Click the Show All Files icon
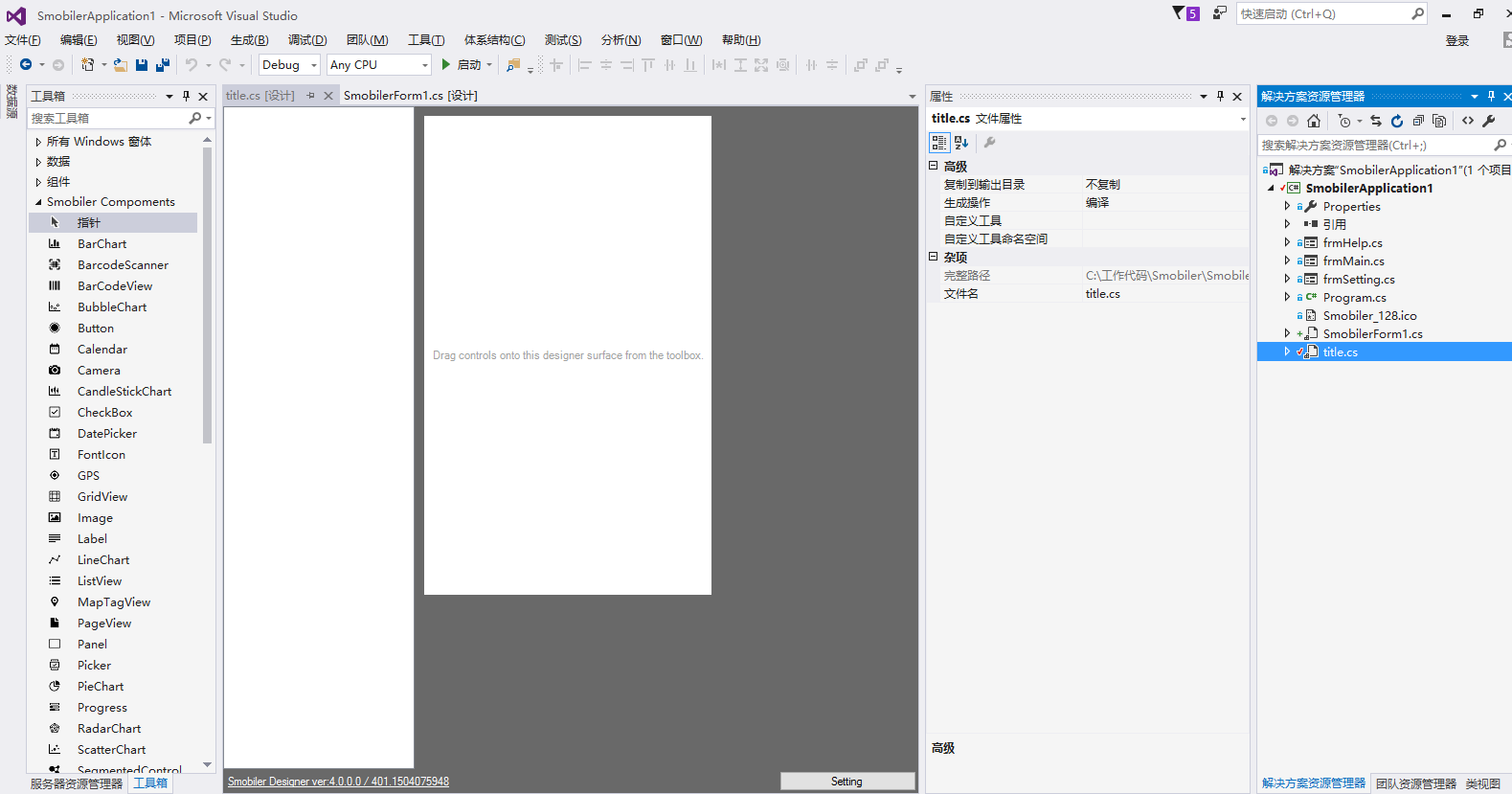Viewport: 1512px width, 794px height. pos(1439,121)
